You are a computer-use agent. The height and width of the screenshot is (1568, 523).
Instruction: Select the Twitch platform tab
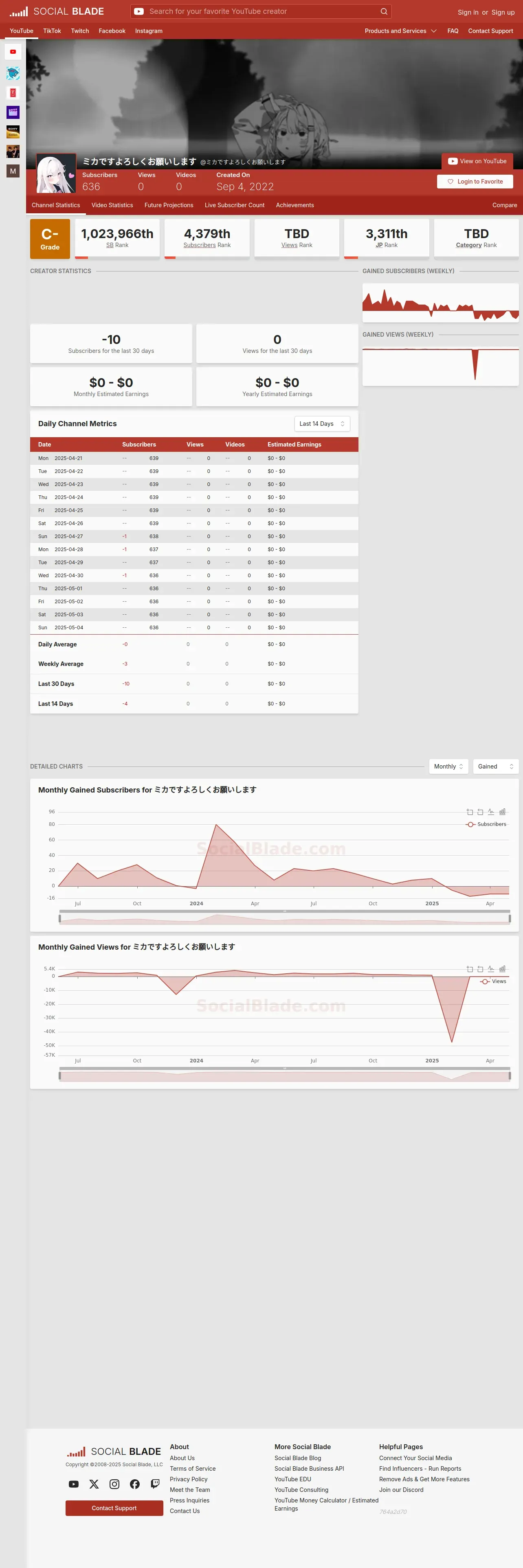[x=80, y=31]
